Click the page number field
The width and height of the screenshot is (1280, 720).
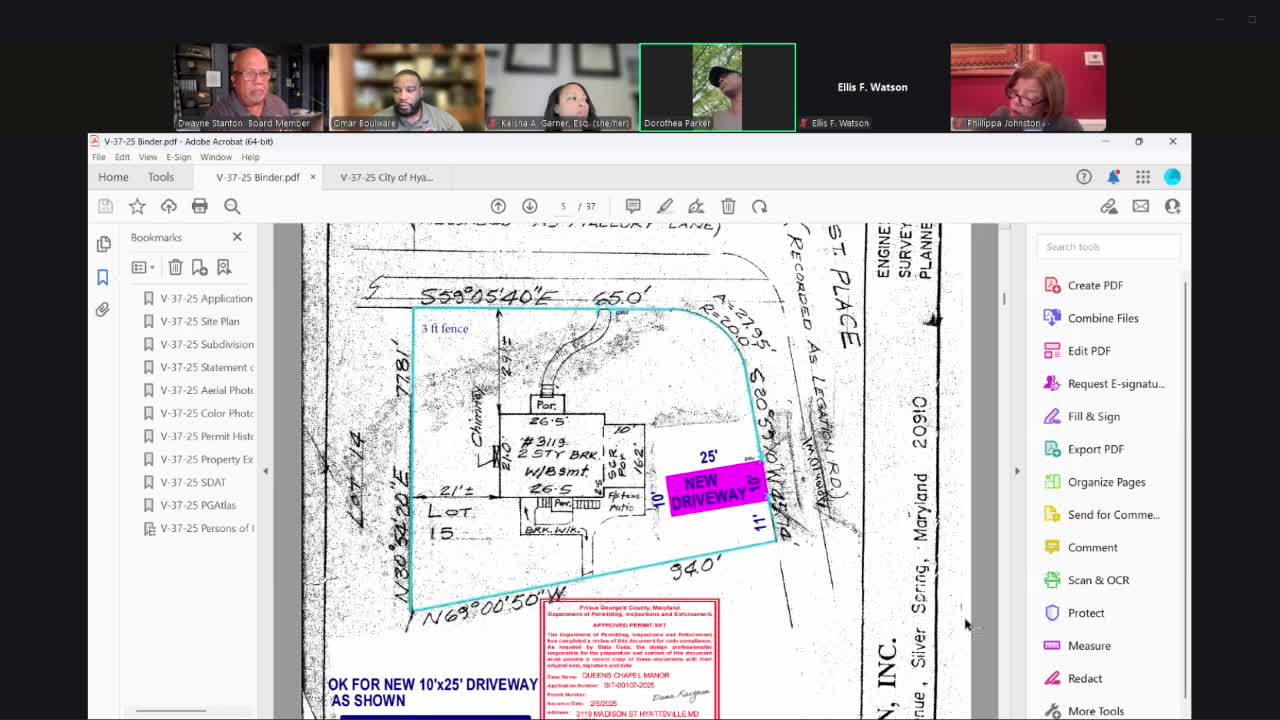point(563,206)
